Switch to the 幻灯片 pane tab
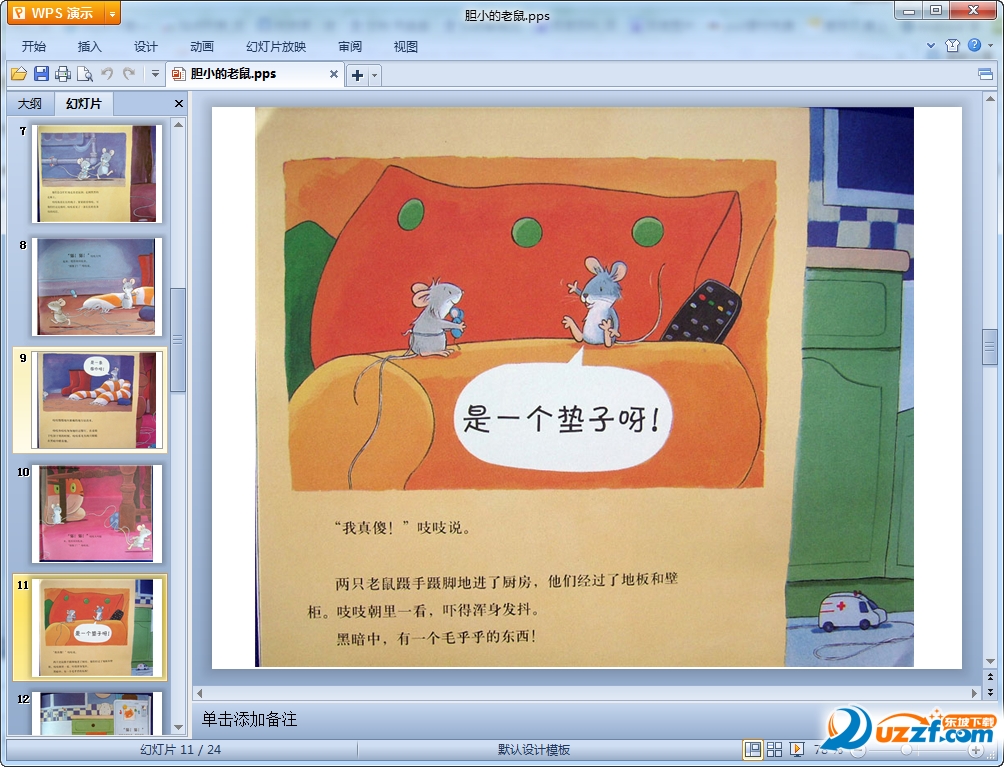The width and height of the screenshot is (1004, 767). 83,104
